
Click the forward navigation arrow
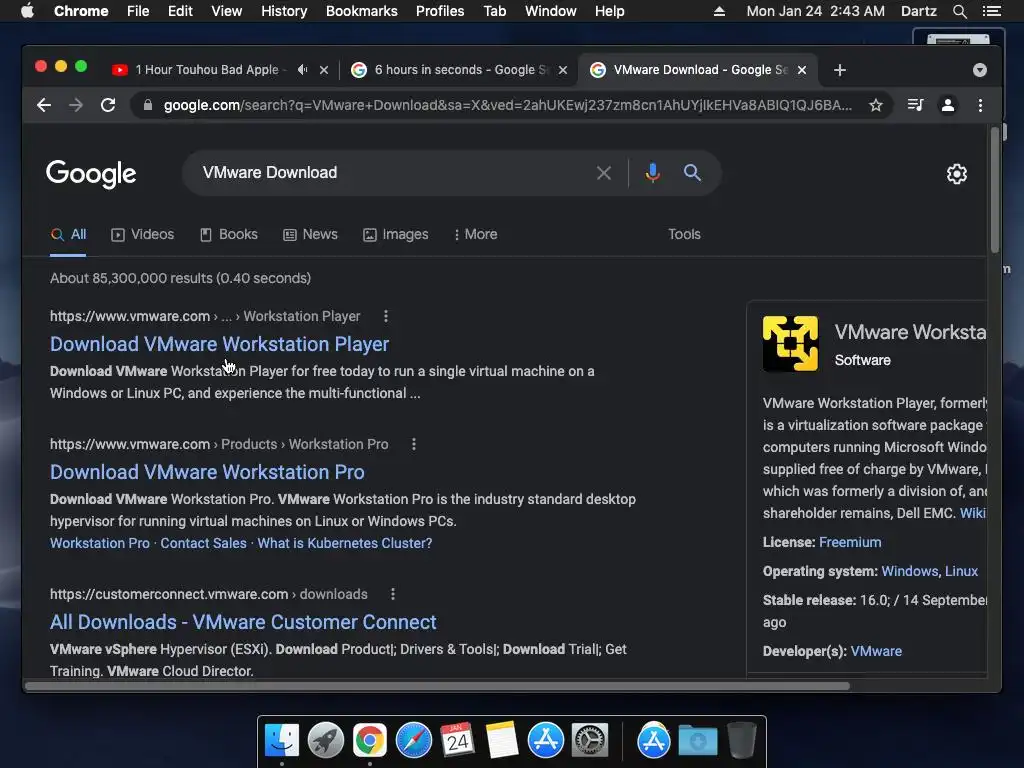coord(76,105)
